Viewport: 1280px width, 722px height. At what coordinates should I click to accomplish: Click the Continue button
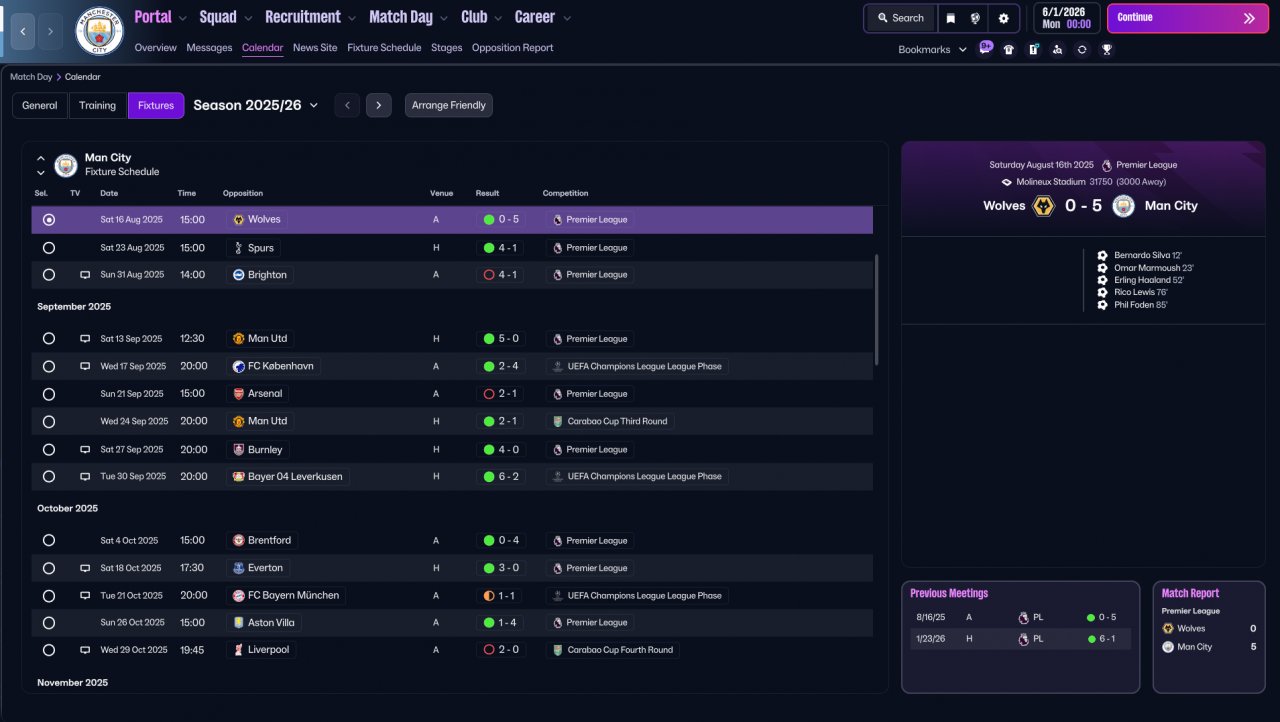tap(1188, 18)
